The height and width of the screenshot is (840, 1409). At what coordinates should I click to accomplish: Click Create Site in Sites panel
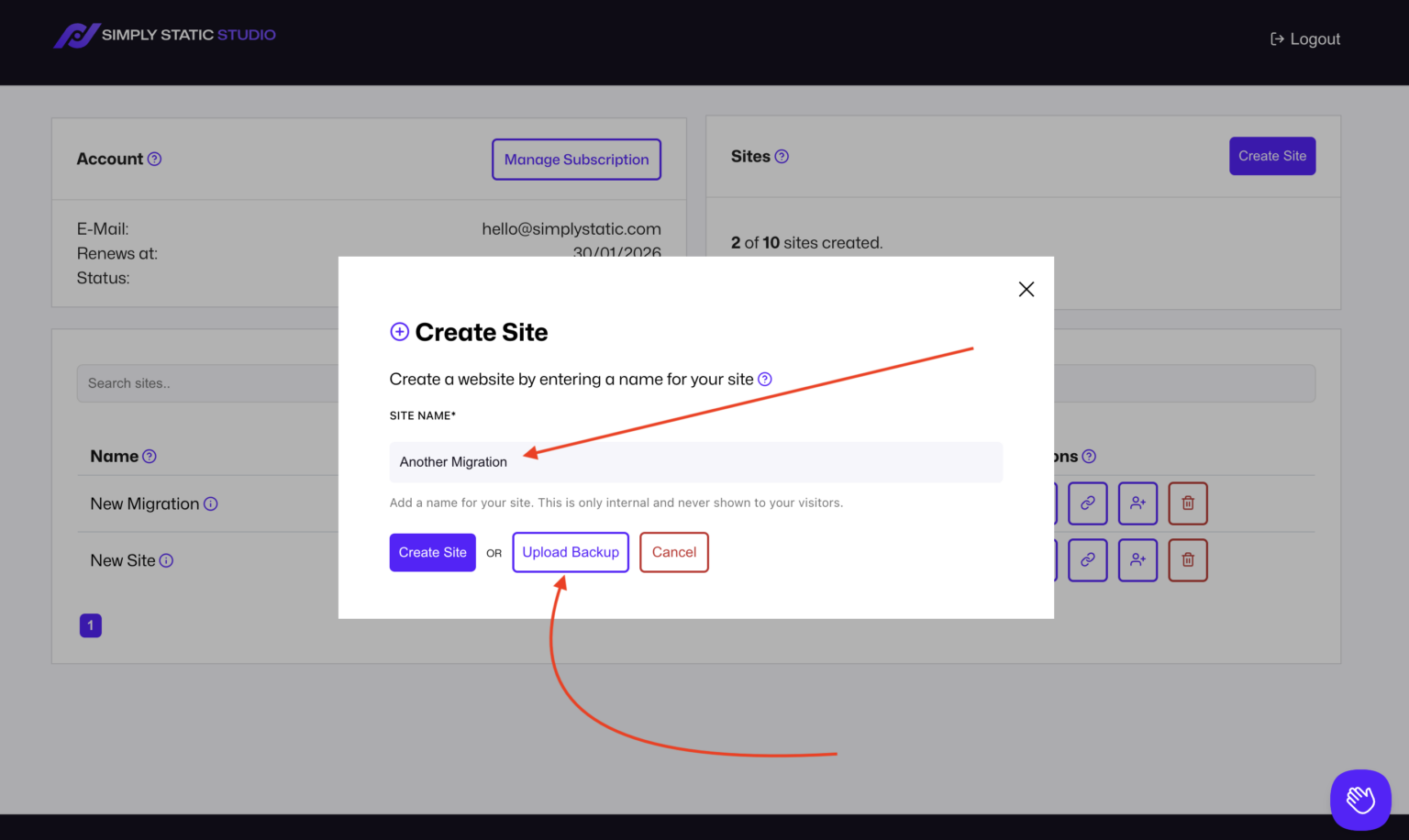(x=1271, y=156)
